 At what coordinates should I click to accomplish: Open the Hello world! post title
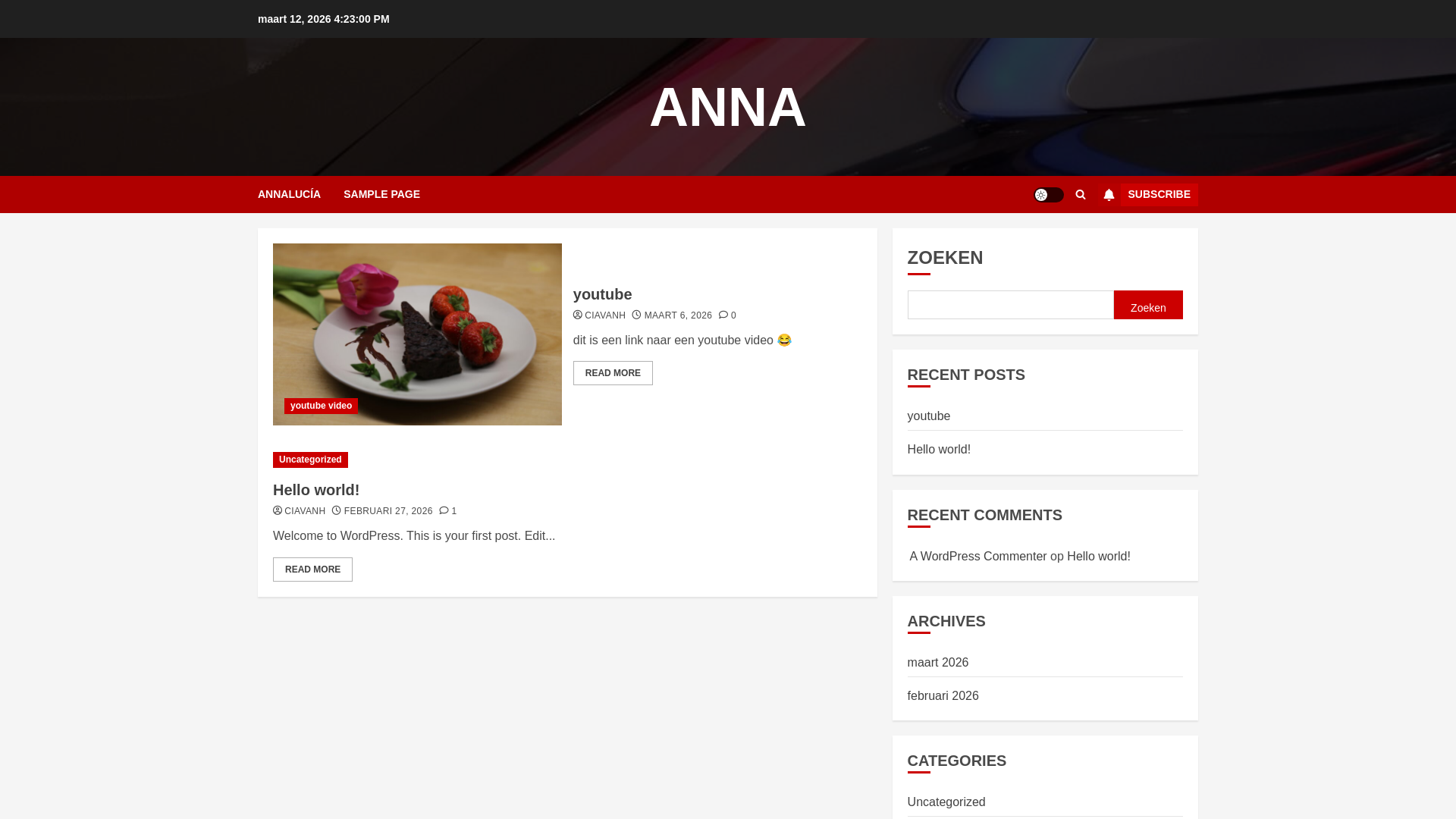pyautogui.click(x=316, y=490)
